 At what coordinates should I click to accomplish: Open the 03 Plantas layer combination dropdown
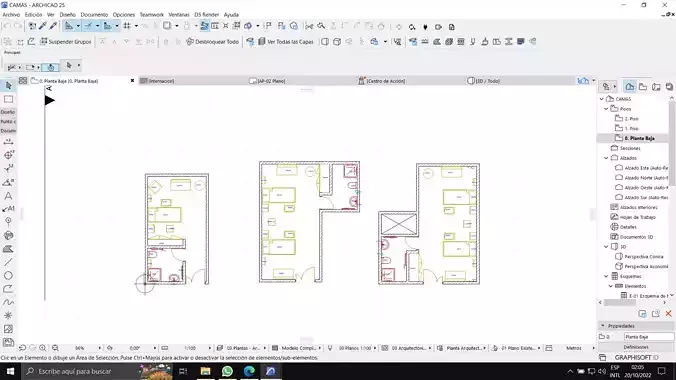tap(265, 348)
